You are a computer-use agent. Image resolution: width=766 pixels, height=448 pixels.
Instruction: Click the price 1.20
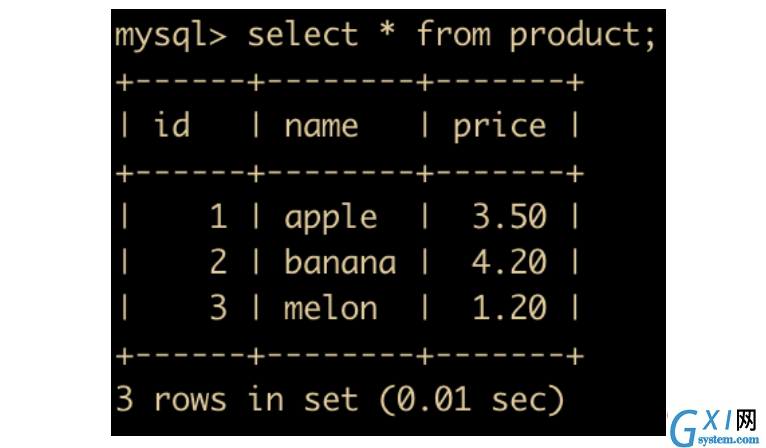point(509,308)
